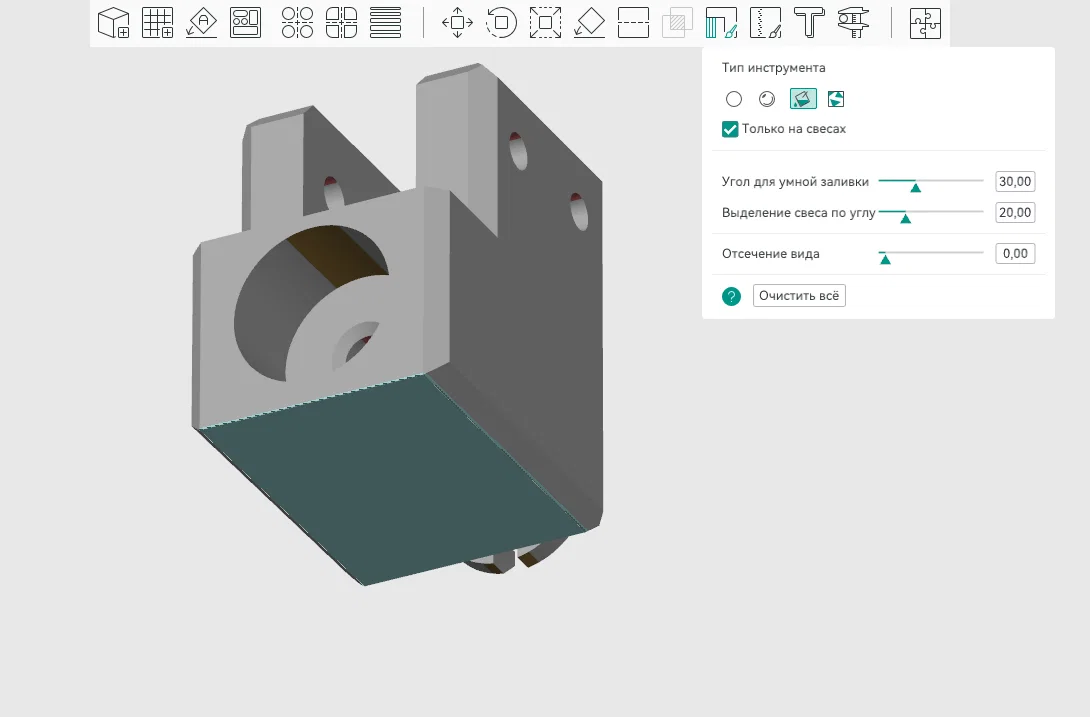This screenshot has width=1090, height=717.
Task: Choose the gap fill tool type
Action: click(836, 99)
